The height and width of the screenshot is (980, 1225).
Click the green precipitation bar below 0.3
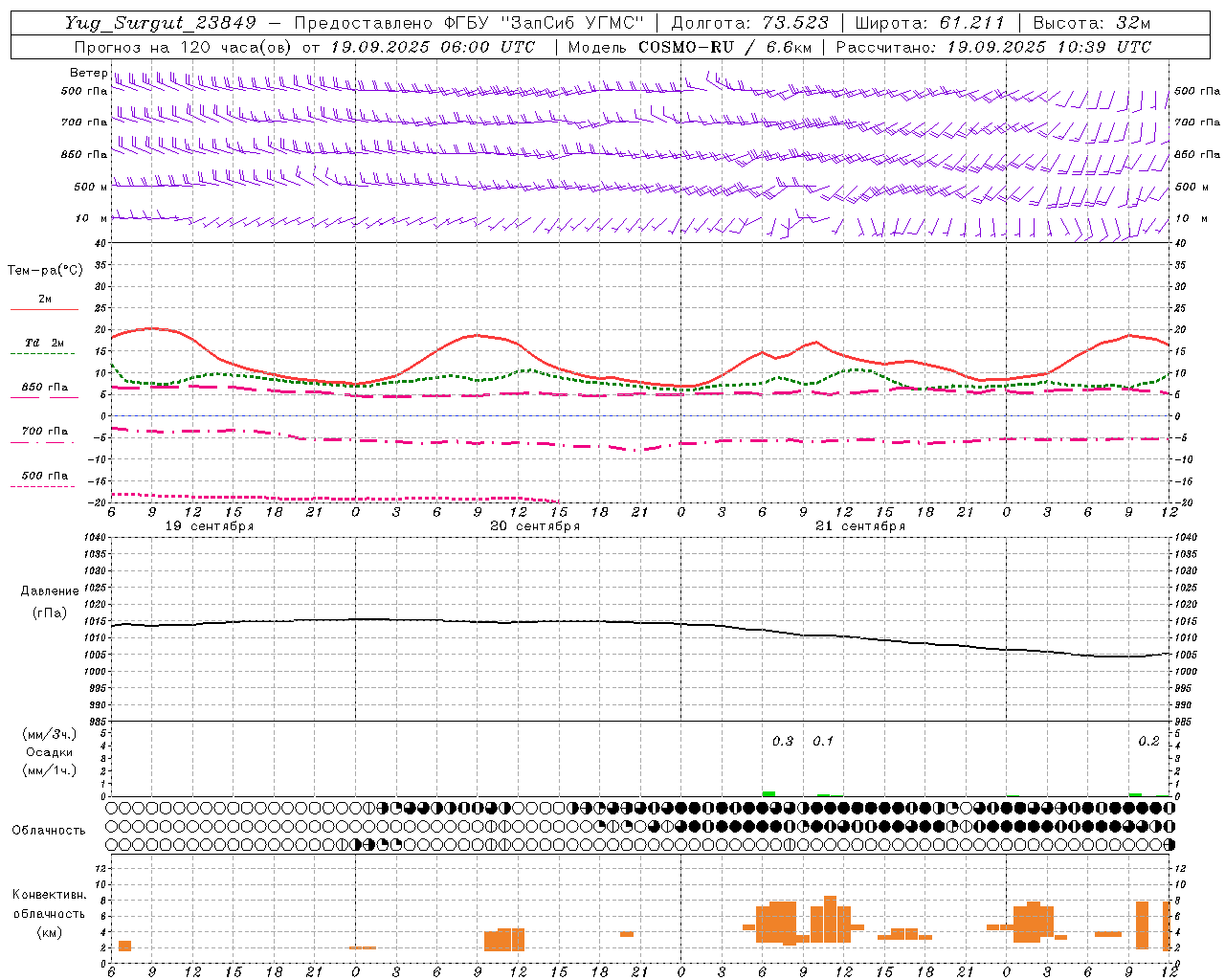click(x=768, y=793)
